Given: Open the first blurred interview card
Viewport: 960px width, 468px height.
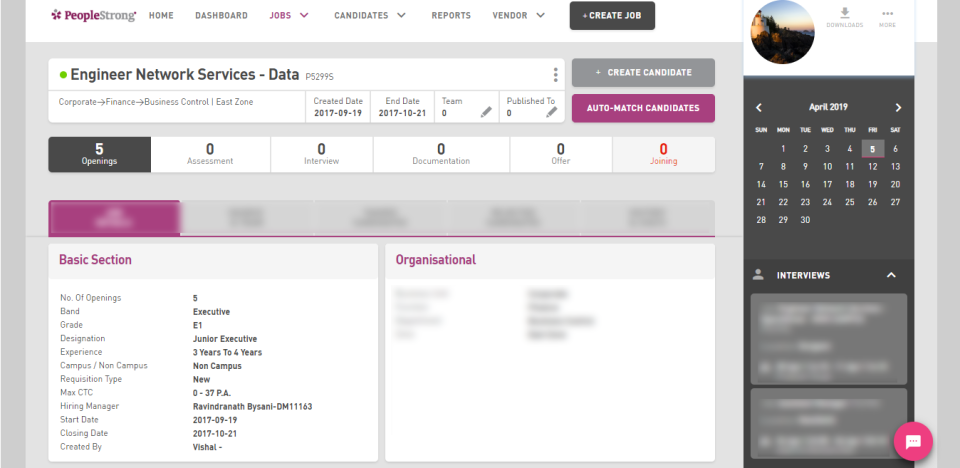Looking at the screenshot, I should tap(828, 339).
